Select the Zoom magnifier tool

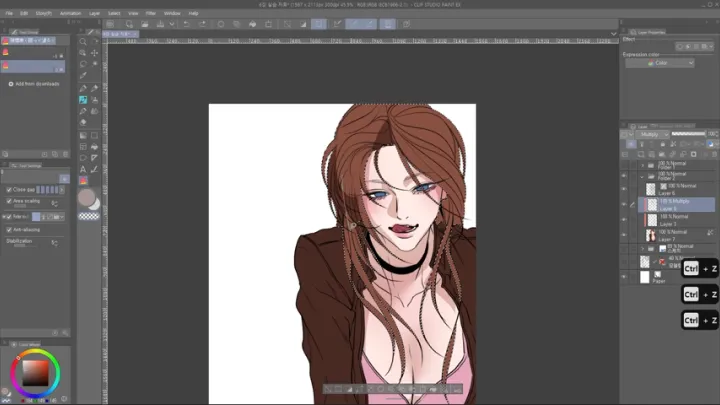[x=83, y=42]
